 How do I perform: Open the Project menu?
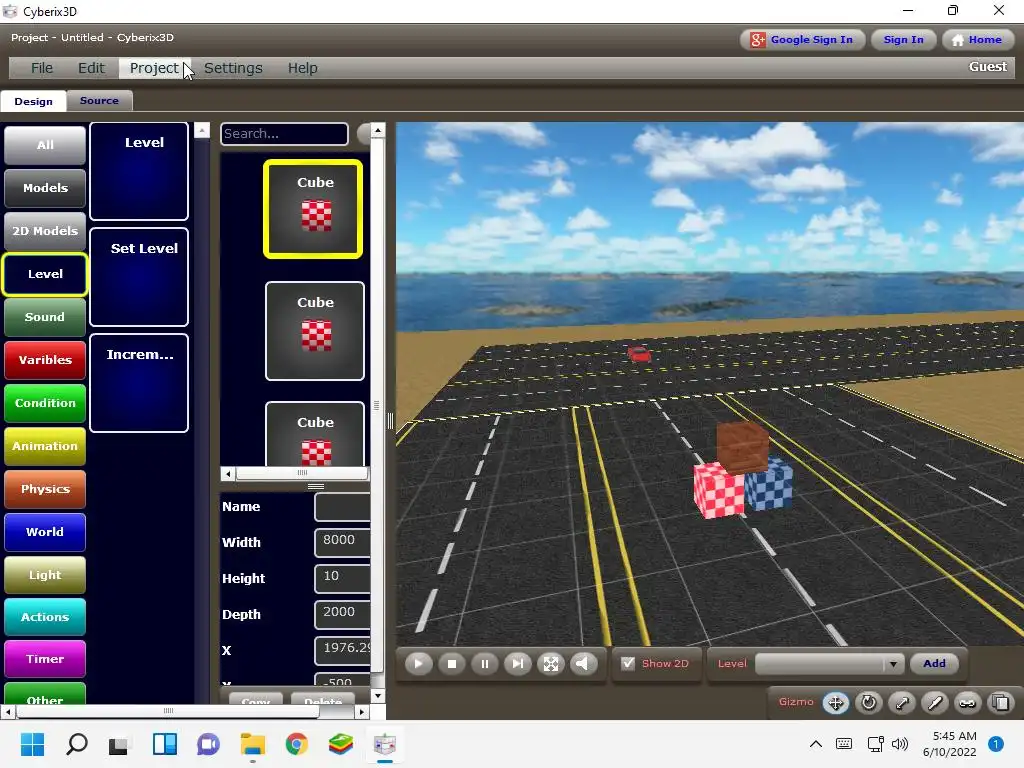click(154, 68)
